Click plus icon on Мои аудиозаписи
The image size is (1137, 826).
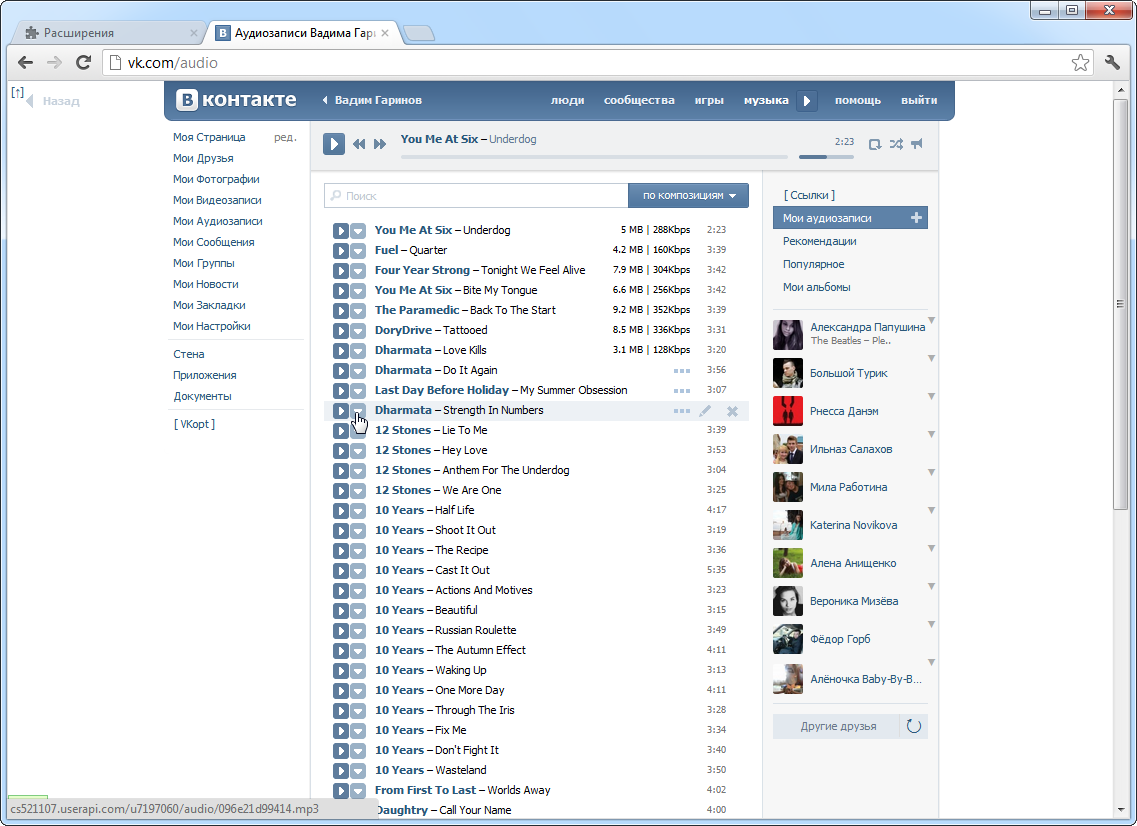(x=917, y=218)
